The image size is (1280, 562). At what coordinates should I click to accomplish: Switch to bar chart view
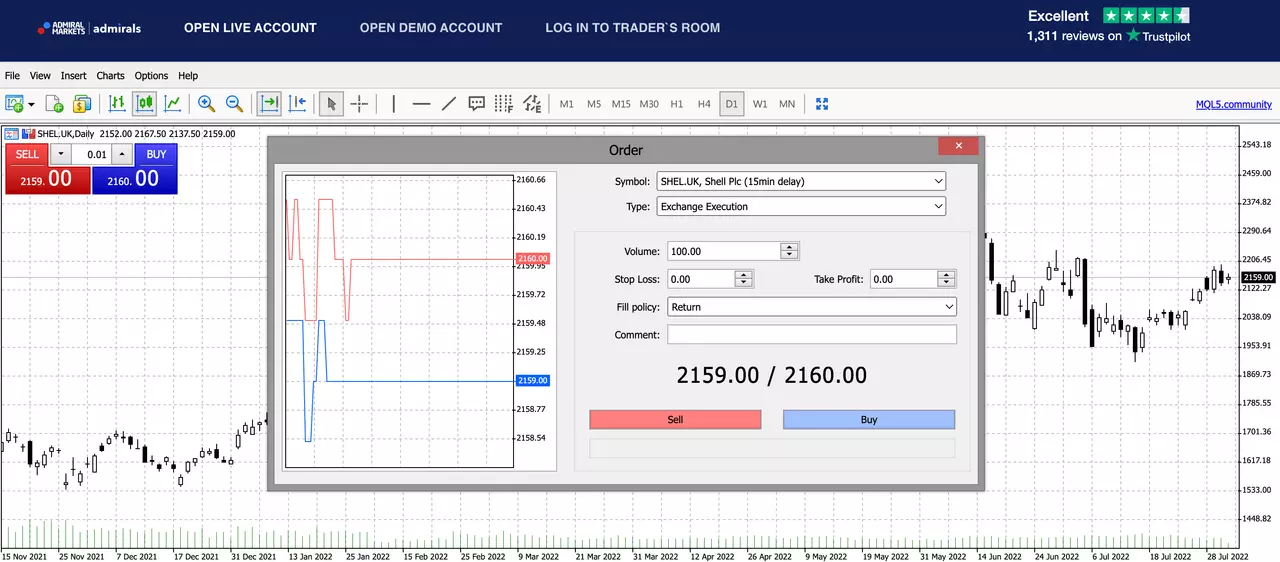click(117, 103)
